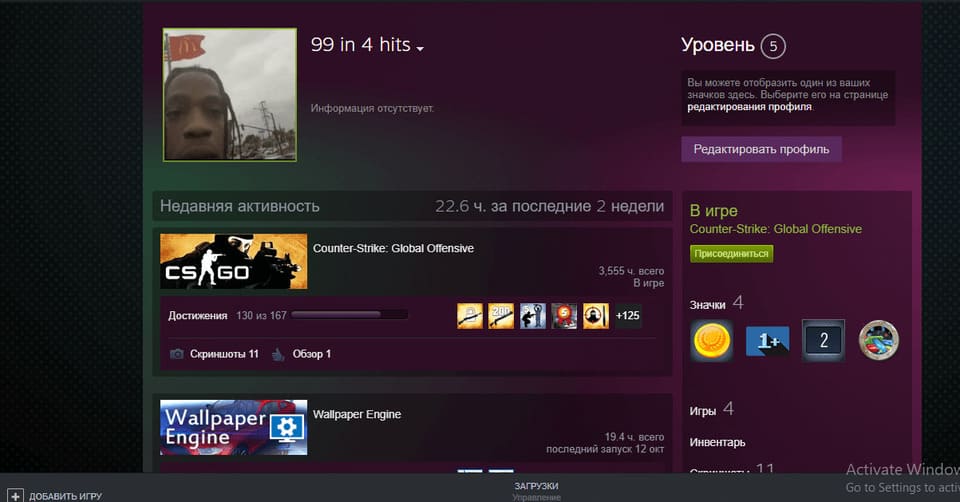This screenshot has width=960, height=502.
Task: Open the first CS:GO achievement icon with pistol
Action: pyautogui.click(x=470, y=316)
